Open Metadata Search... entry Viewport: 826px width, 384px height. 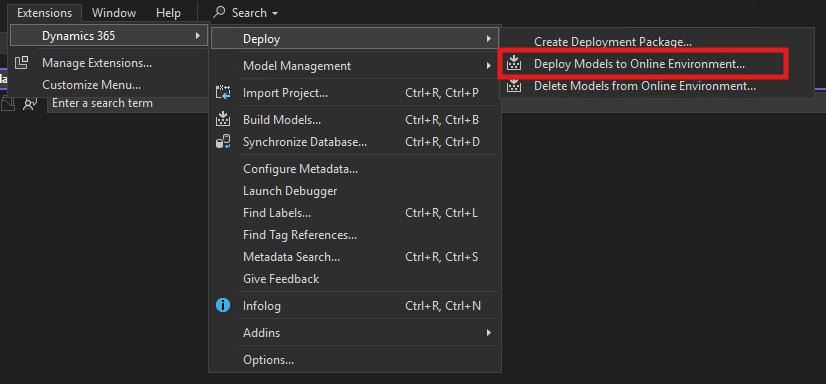click(x=355, y=257)
